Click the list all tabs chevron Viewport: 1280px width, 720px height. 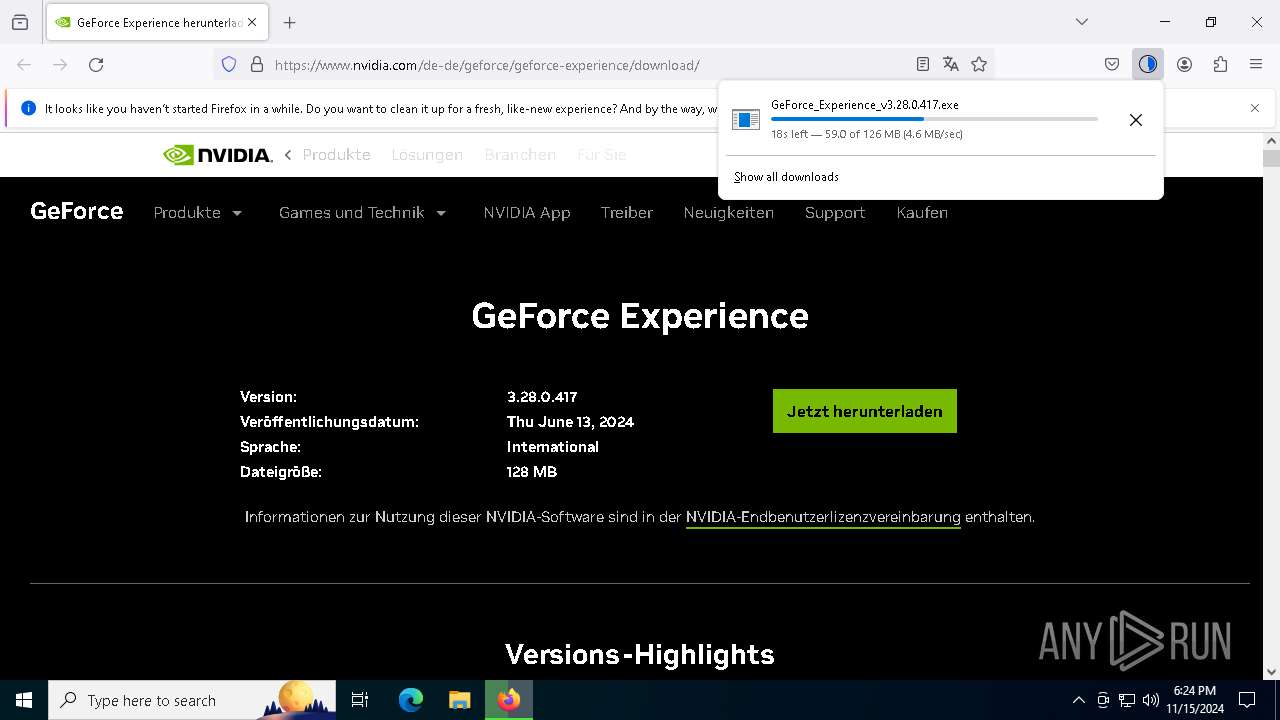click(x=1081, y=22)
